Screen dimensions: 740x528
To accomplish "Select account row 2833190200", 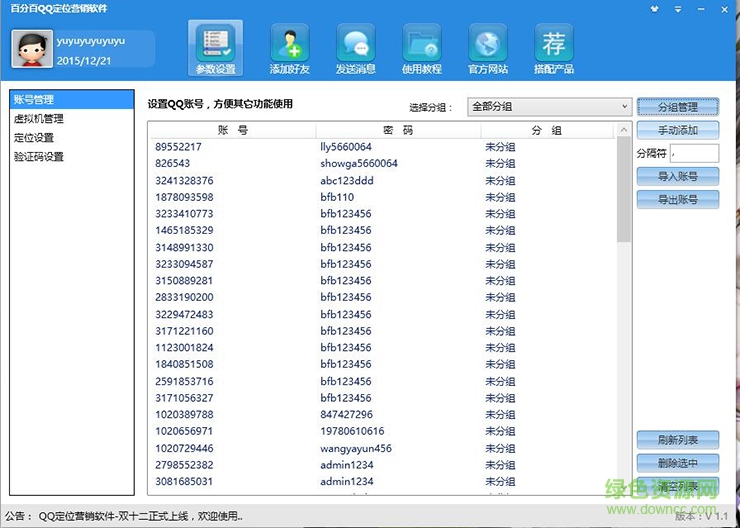I will click(x=383, y=297).
